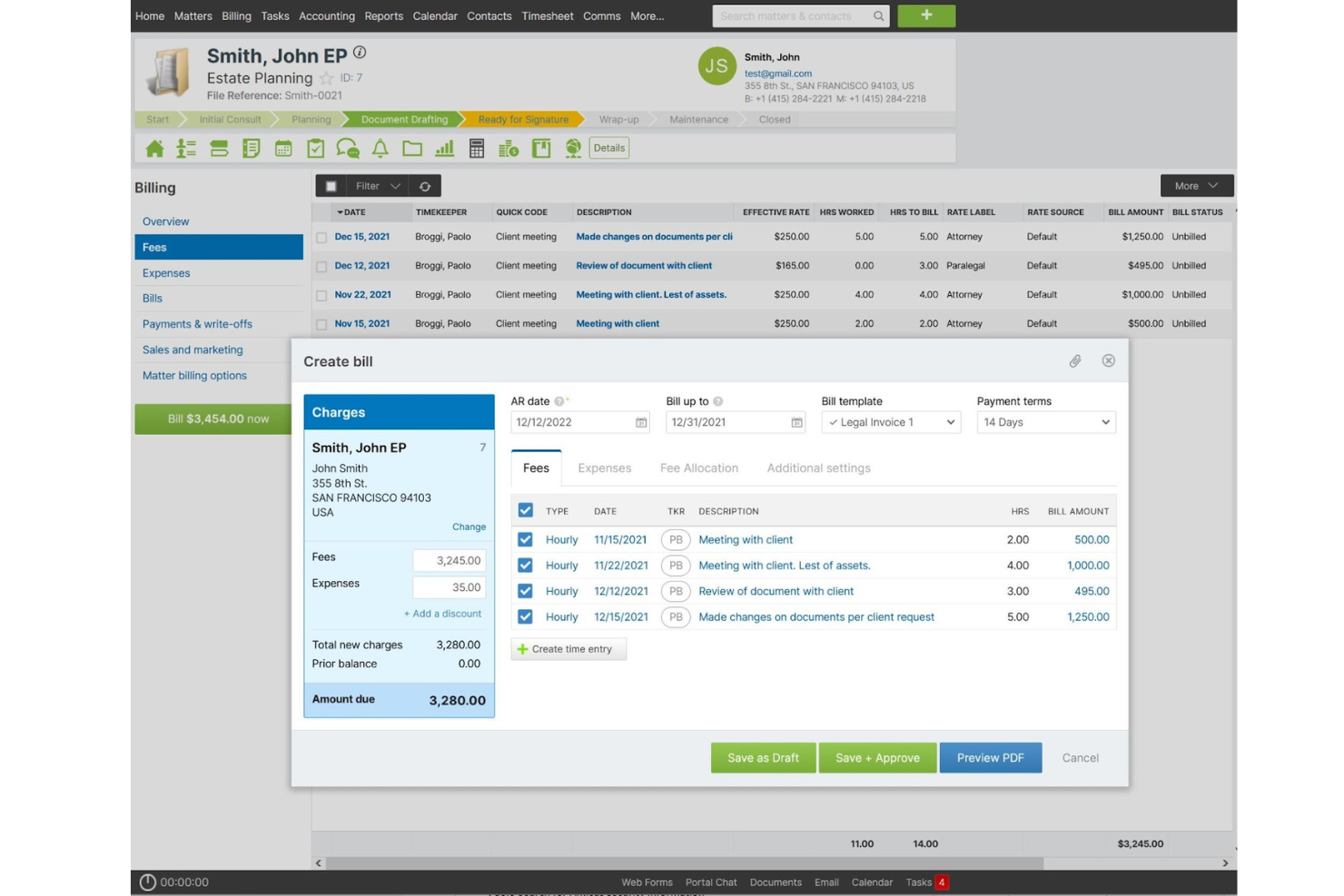Expand the Payment terms dropdown
1344x896 pixels.
click(1046, 422)
